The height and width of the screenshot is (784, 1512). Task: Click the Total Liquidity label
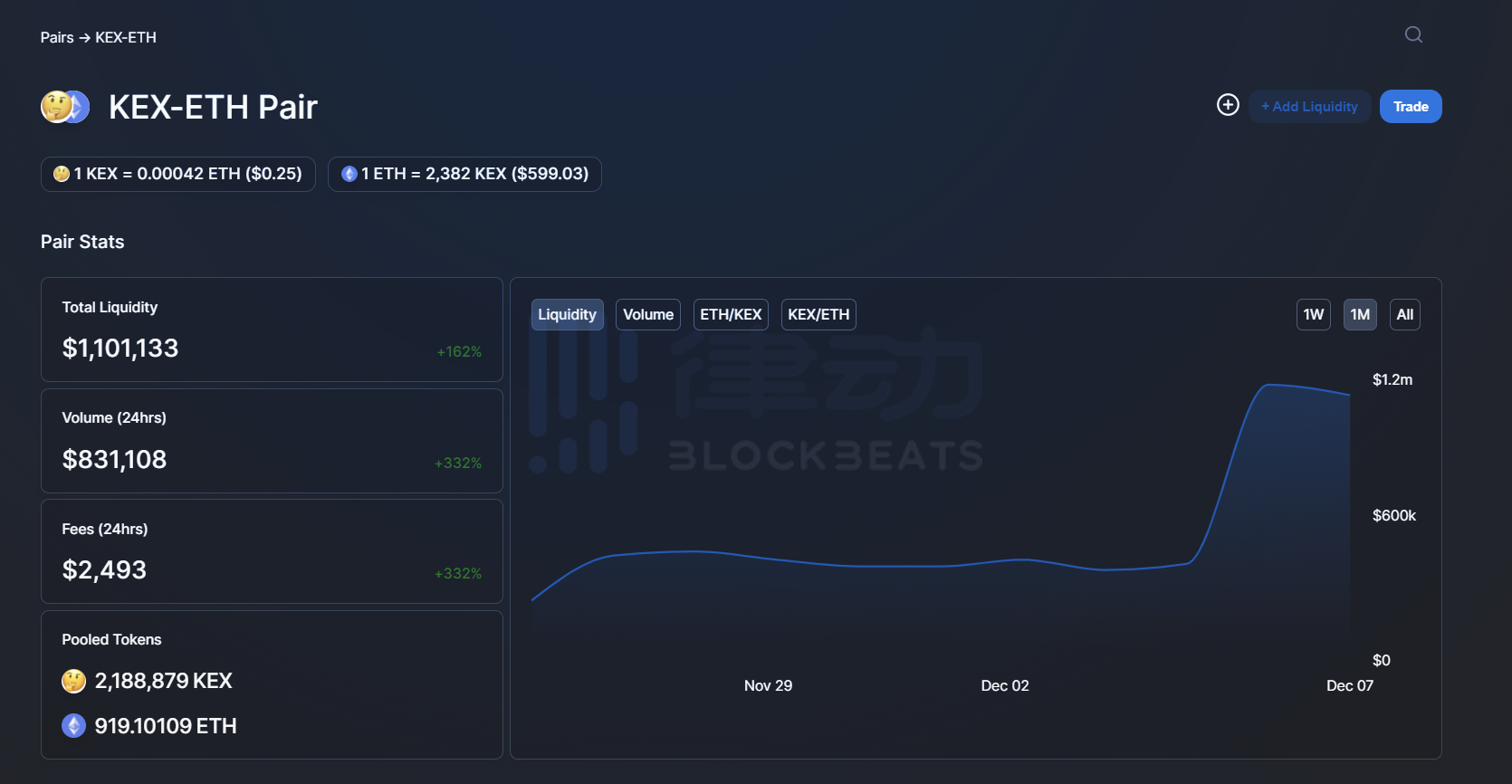(110, 308)
